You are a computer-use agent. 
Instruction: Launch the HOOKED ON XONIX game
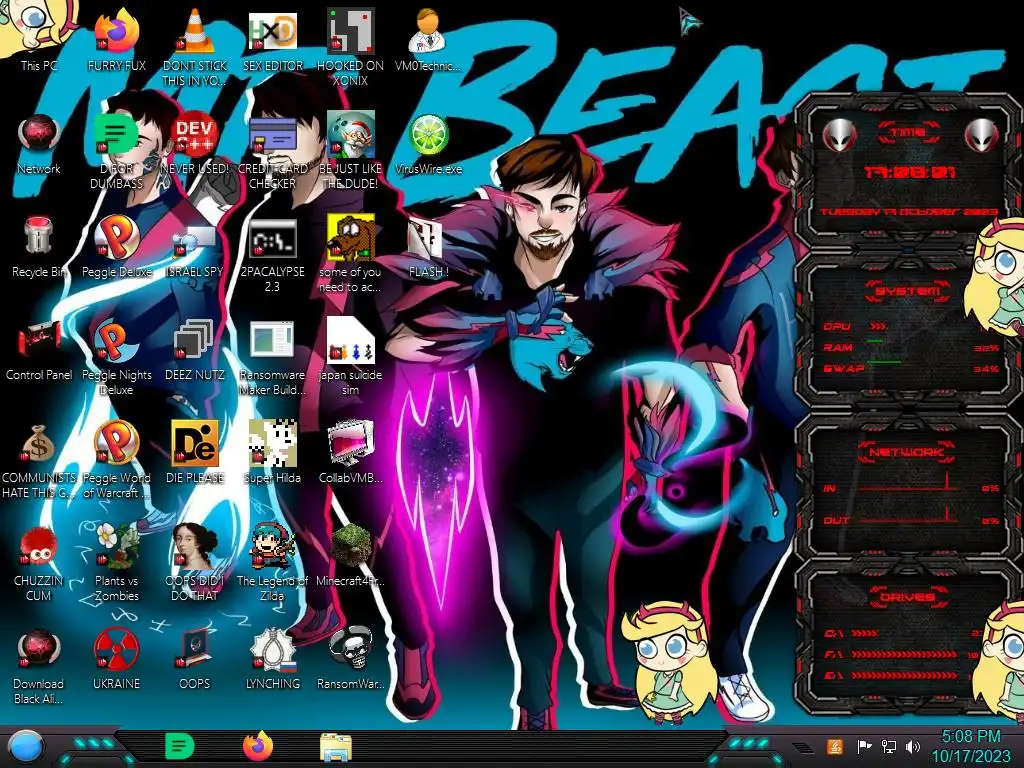click(x=351, y=47)
